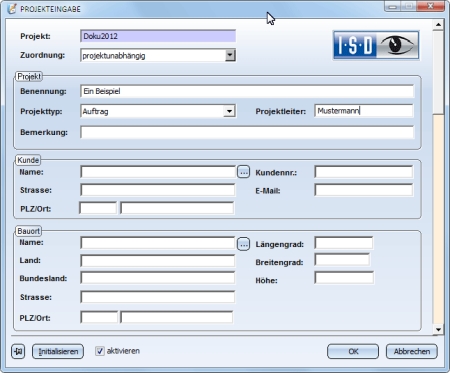Focus the Bauort Strasse field

158,297
